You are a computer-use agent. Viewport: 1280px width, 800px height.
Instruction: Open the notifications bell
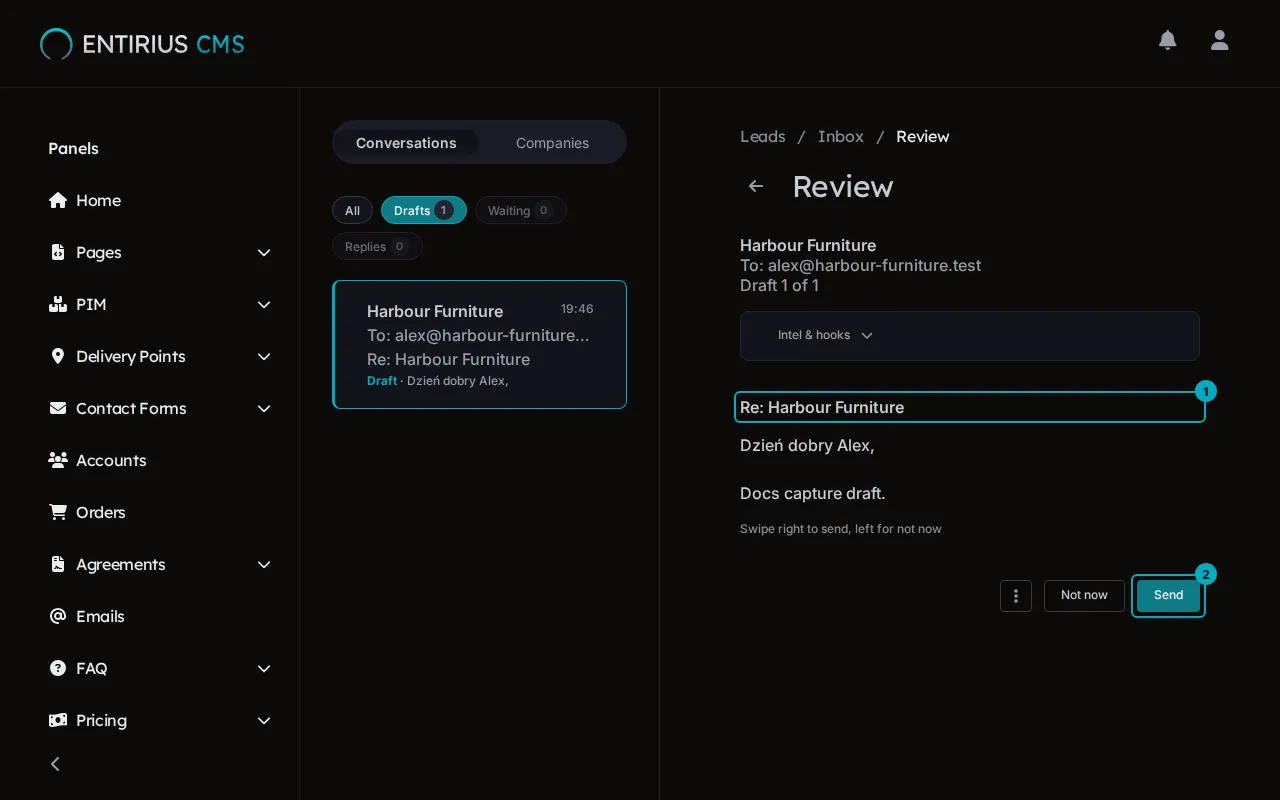[x=1167, y=40]
